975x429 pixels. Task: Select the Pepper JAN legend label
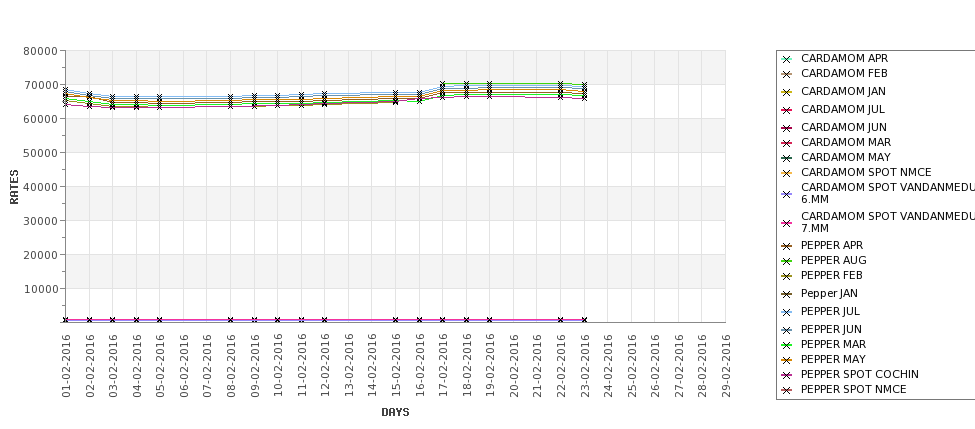[x=829, y=293]
